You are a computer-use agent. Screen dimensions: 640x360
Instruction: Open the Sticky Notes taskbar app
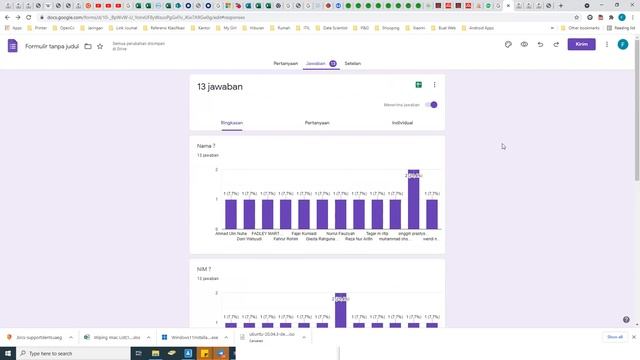tap(204, 353)
